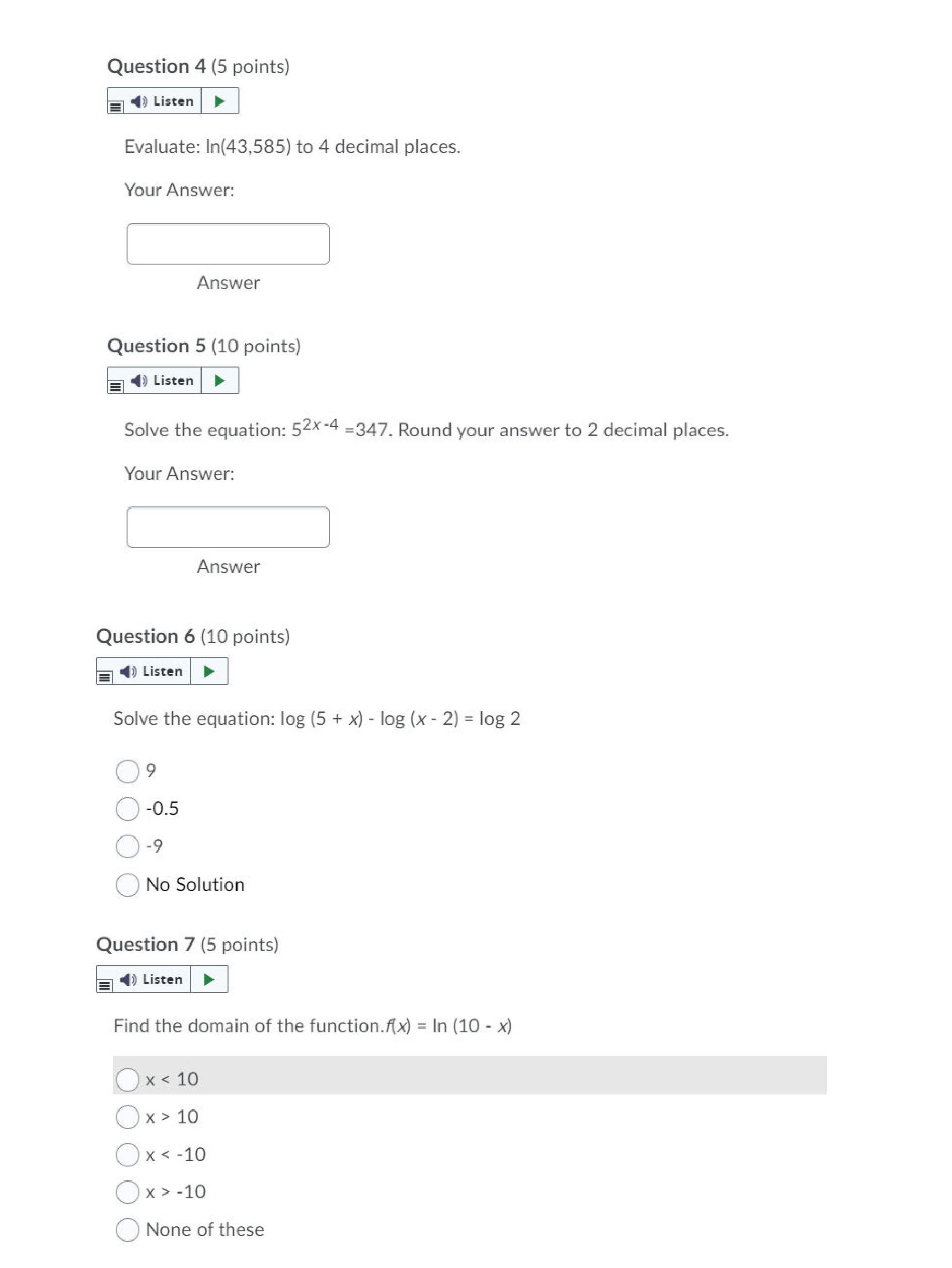The height and width of the screenshot is (1268, 952).
Task: Click the Listen speaker button for Question 6
Action: point(151,671)
